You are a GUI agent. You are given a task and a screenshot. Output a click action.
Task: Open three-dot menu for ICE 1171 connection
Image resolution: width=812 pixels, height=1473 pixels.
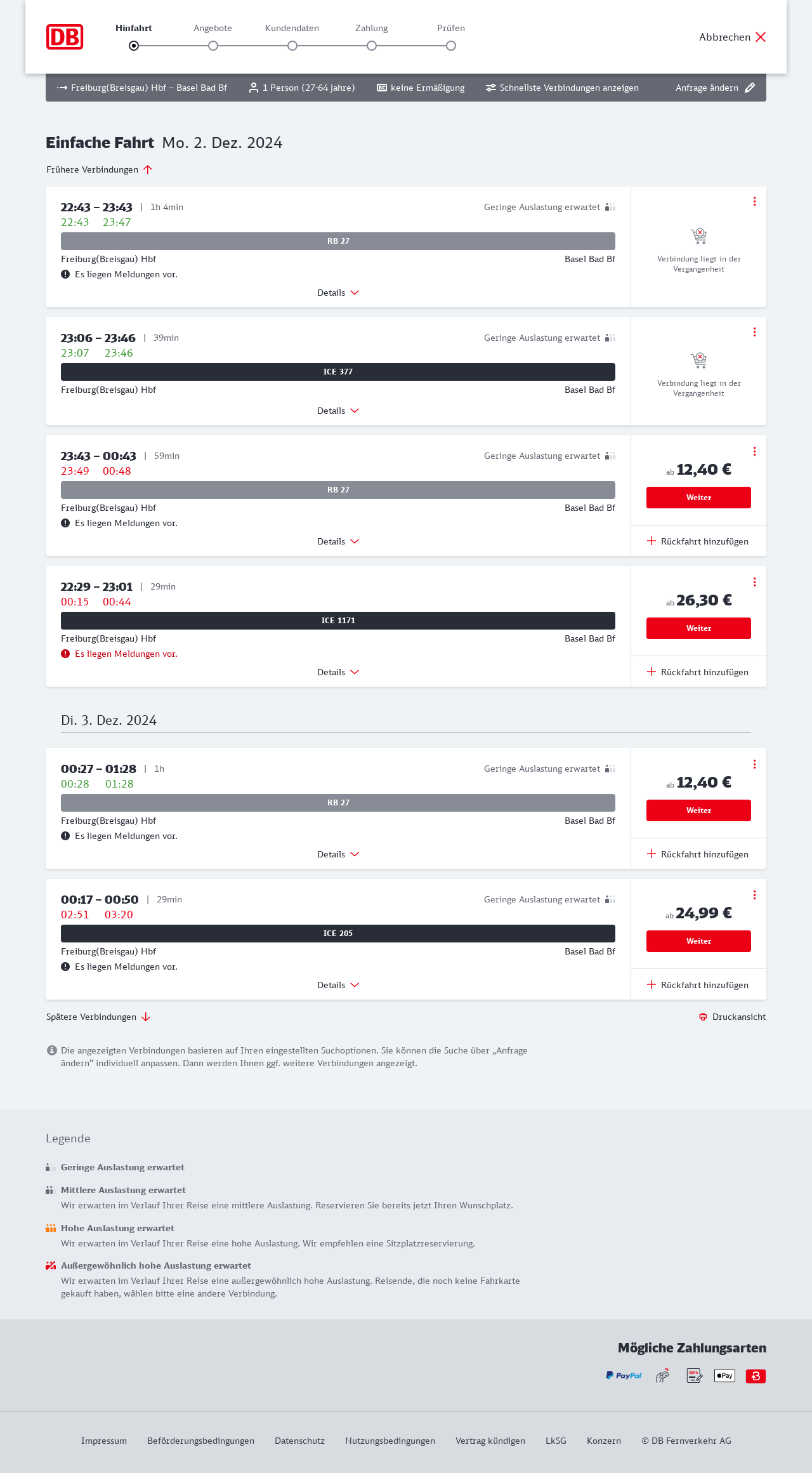[x=754, y=582]
